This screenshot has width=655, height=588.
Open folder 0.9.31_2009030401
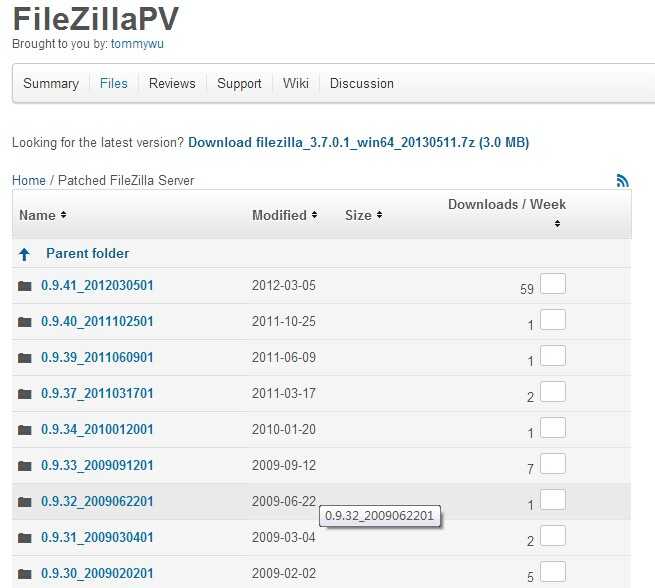click(97, 537)
